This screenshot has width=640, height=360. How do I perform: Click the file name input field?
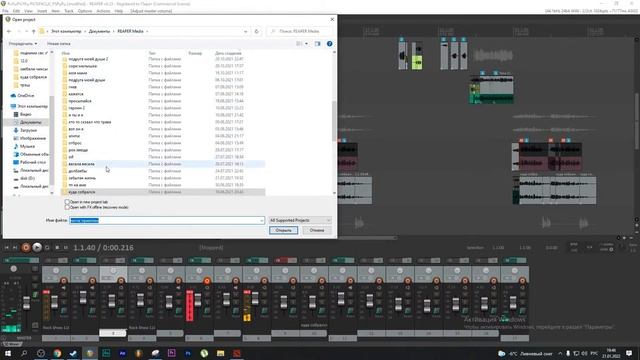[167, 220]
